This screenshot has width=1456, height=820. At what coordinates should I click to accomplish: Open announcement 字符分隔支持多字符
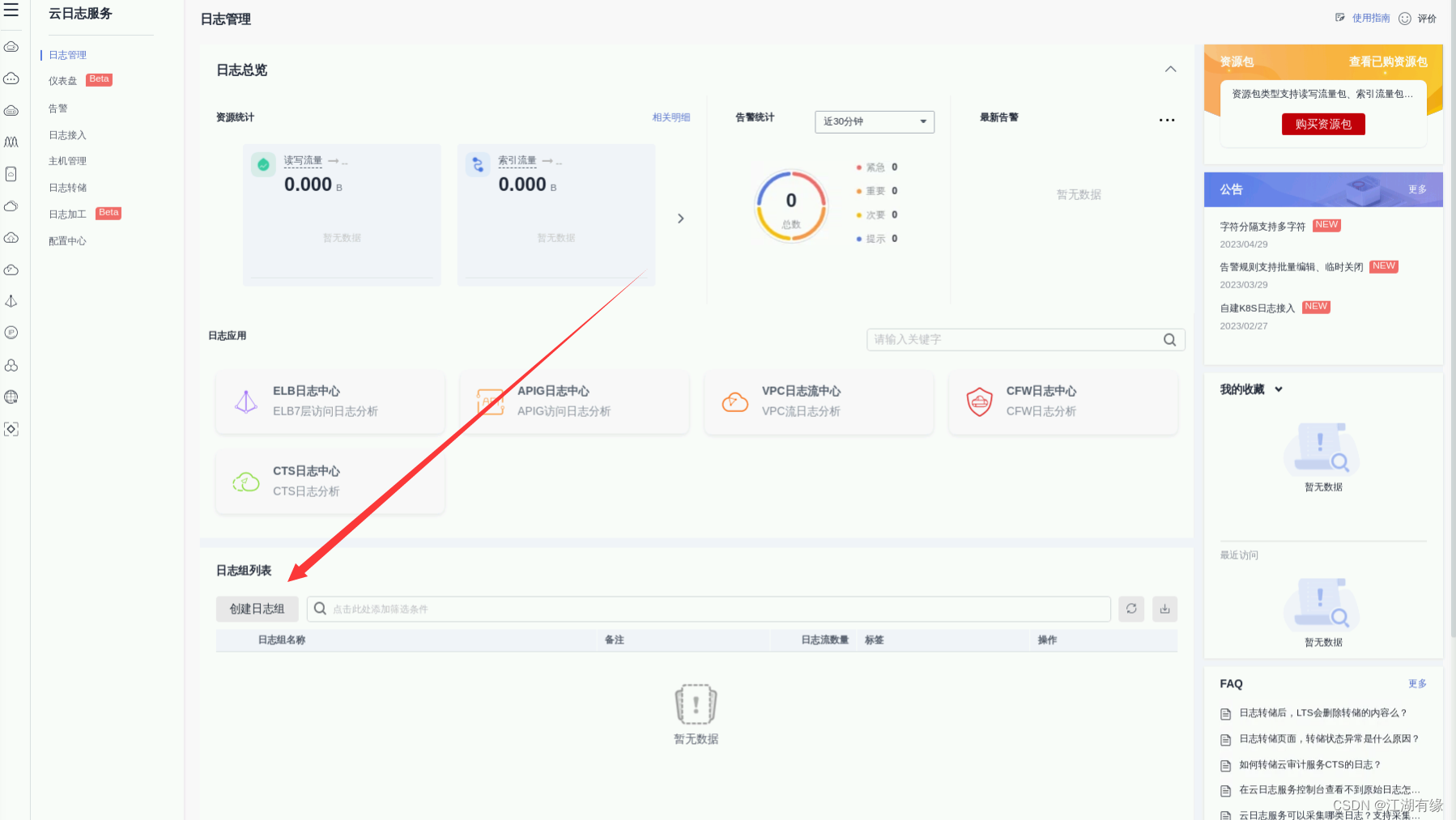click(1262, 227)
